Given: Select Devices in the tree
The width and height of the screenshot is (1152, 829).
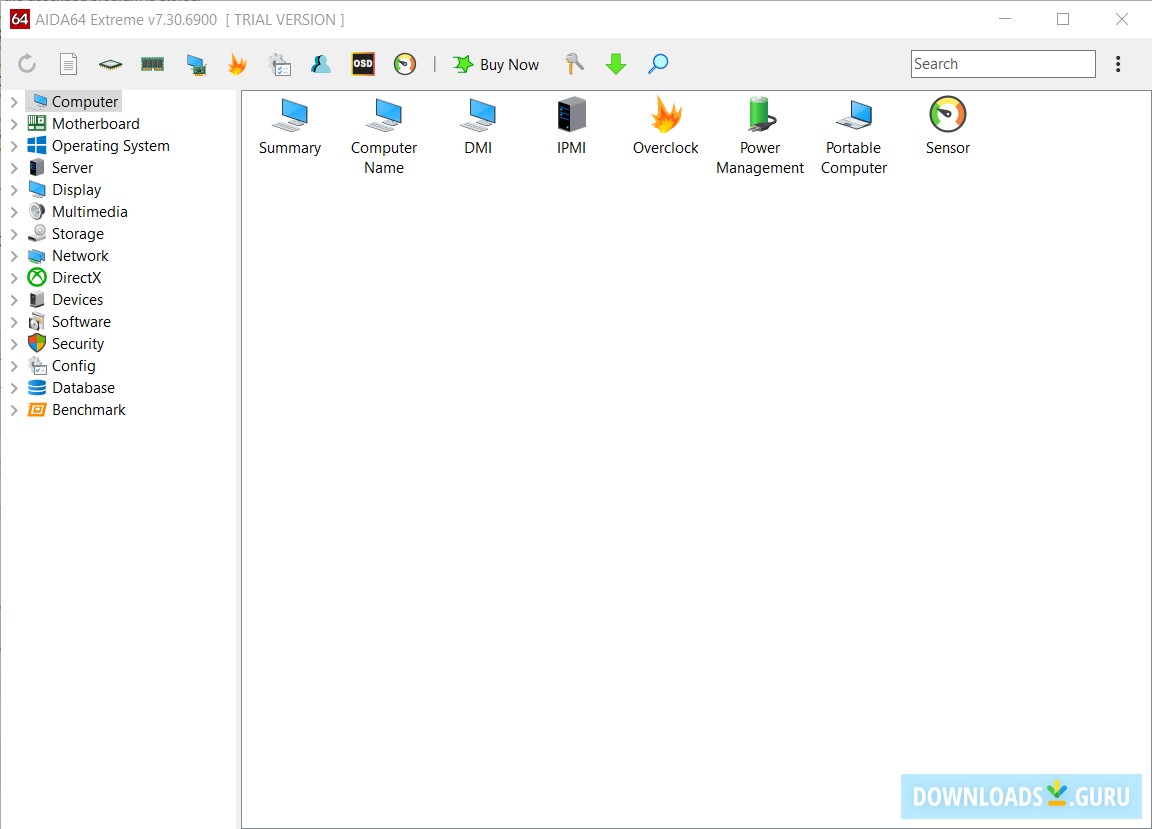Looking at the screenshot, I should pyautogui.click(x=65, y=300).
